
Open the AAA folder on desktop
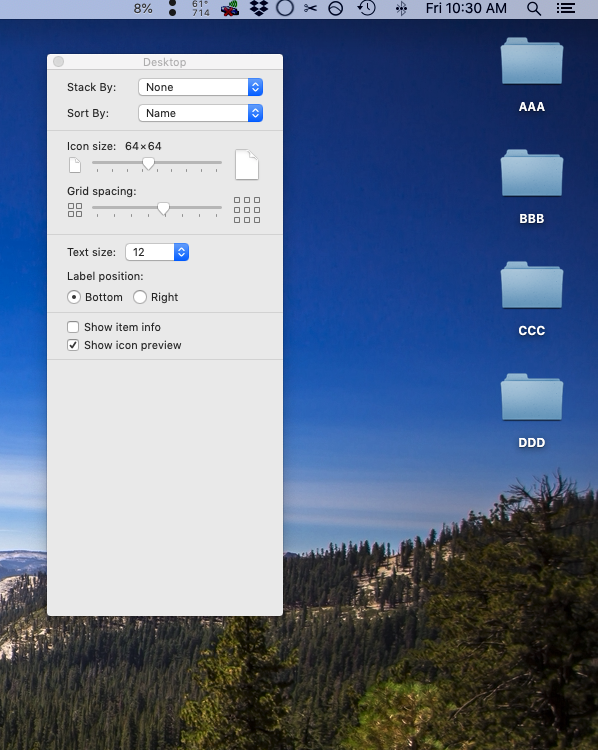(x=532, y=61)
